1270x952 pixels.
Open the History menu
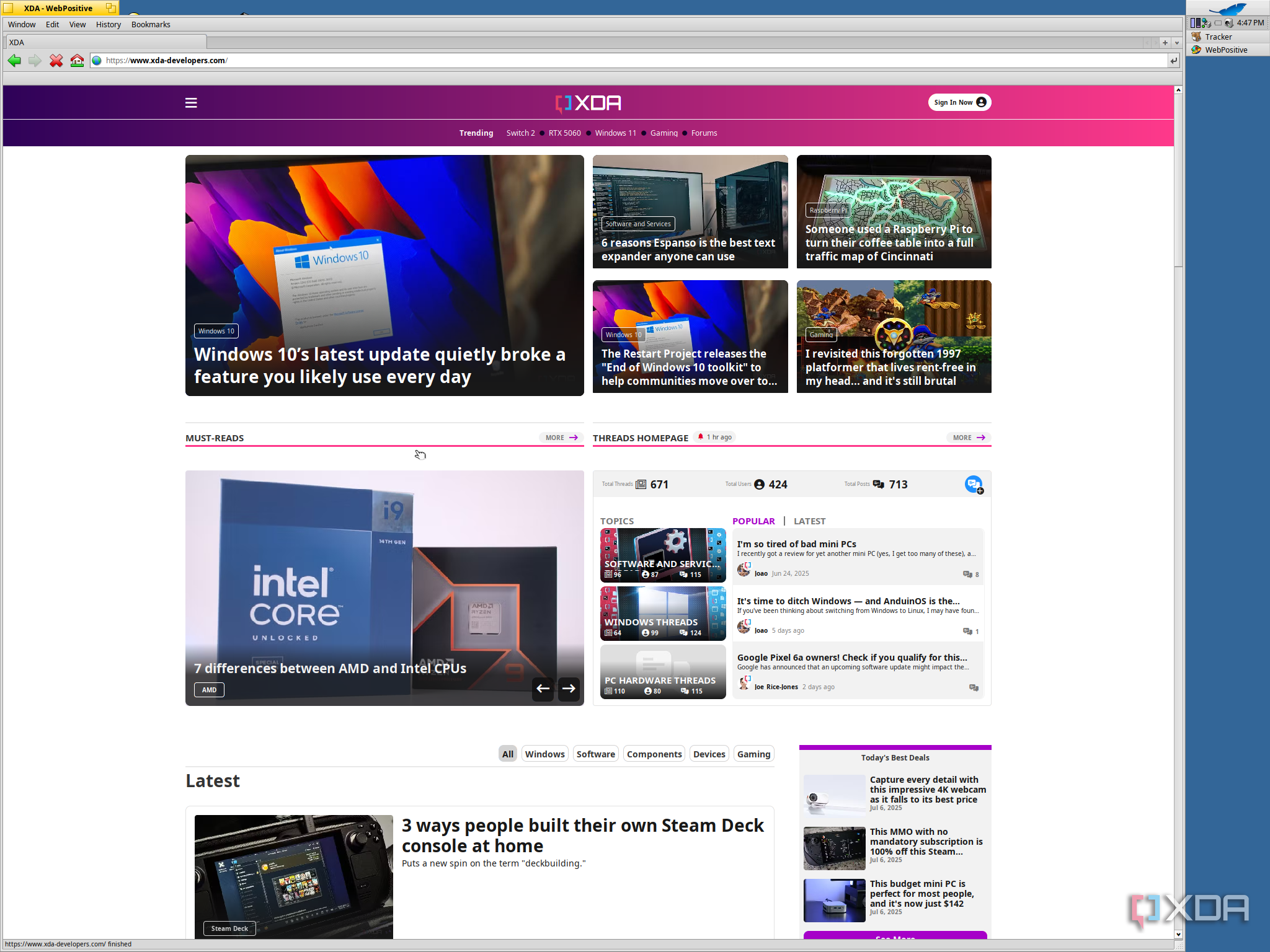coord(109,25)
